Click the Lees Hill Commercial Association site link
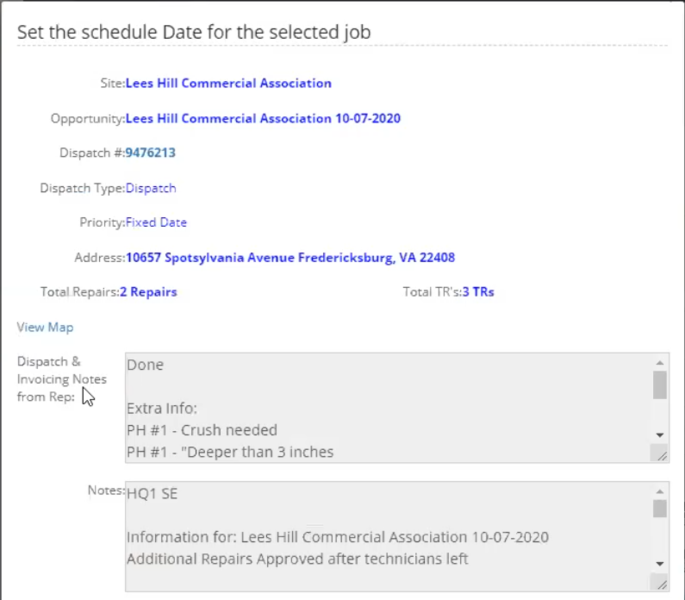The image size is (685, 600). pos(228,83)
